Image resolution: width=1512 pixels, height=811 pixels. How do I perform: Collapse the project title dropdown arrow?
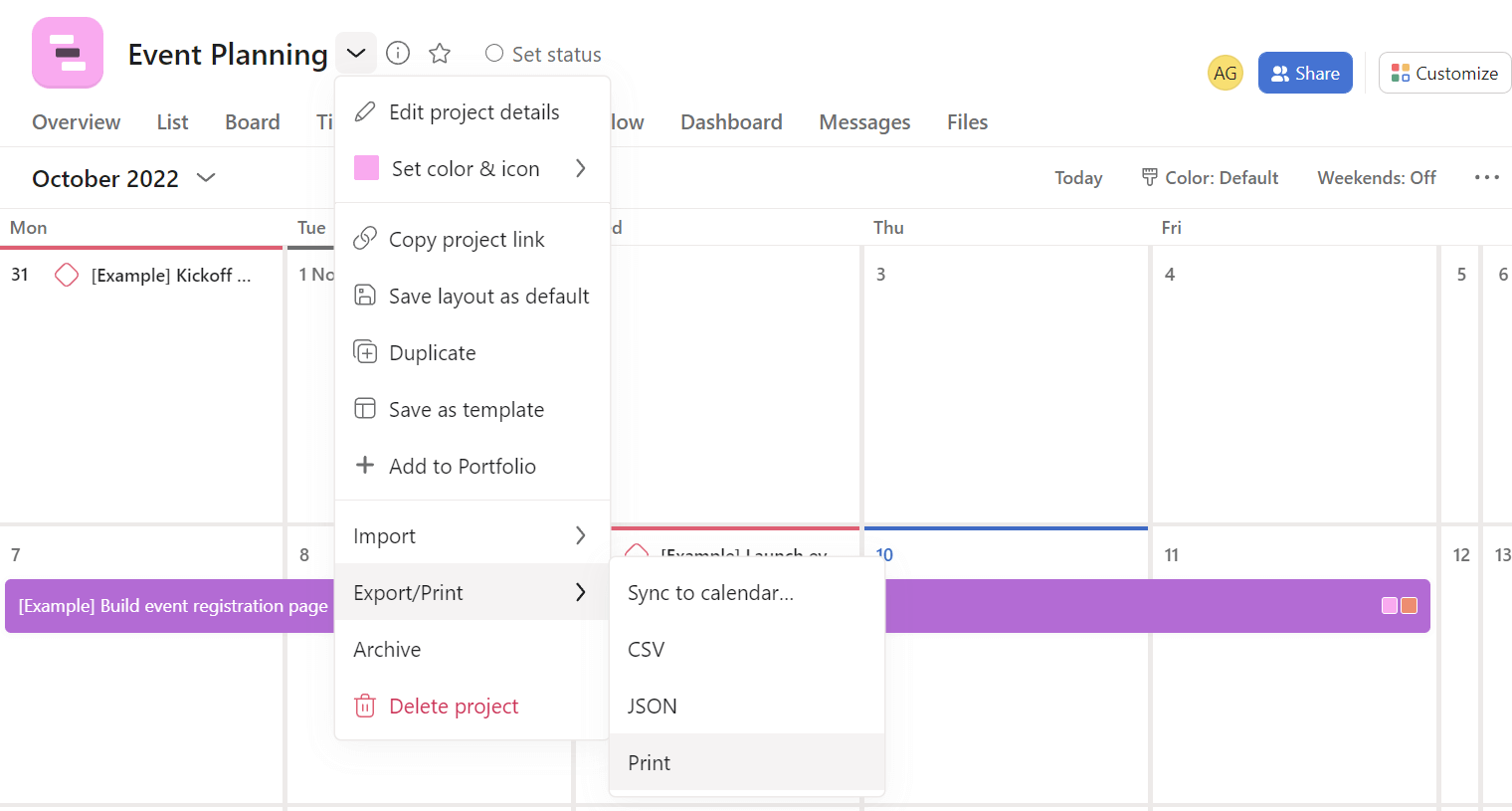coord(356,54)
